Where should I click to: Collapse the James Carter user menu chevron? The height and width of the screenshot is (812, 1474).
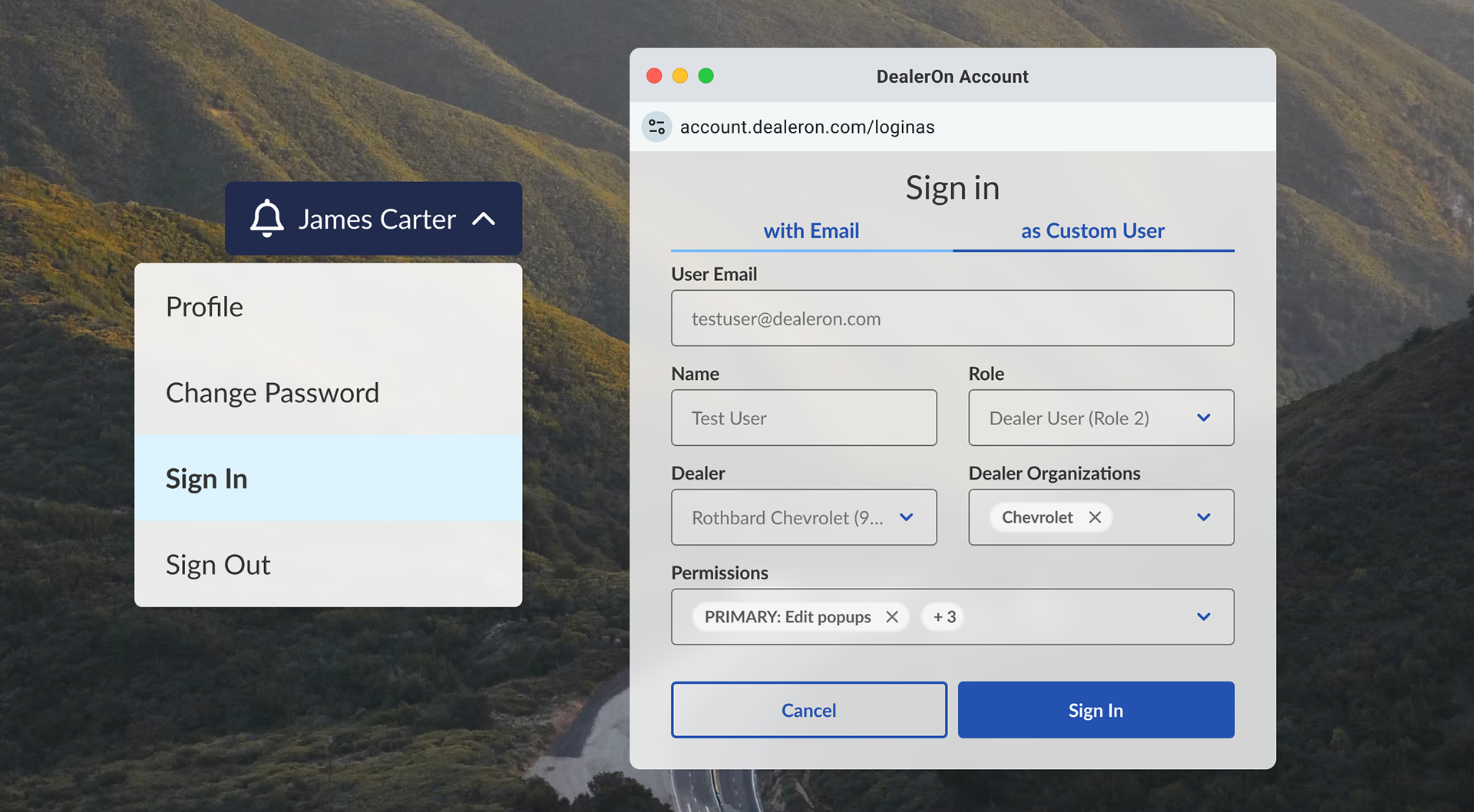[484, 219]
